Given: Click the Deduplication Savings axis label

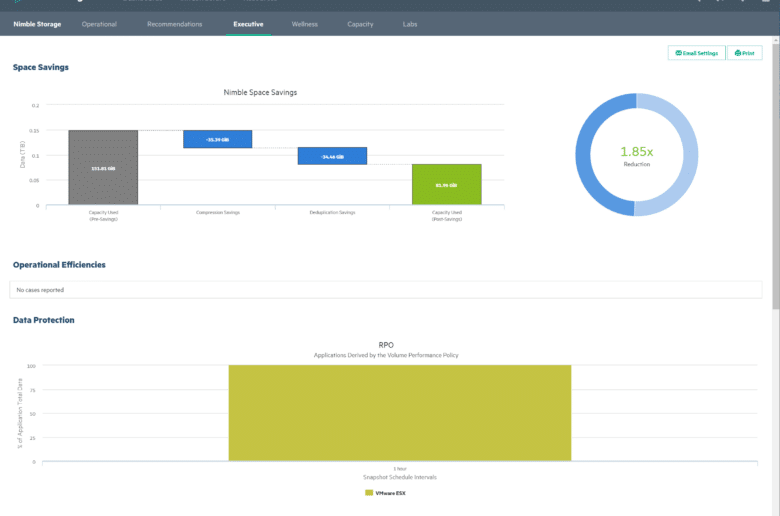Looking at the screenshot, I should pyautogui.click(x=332, y=212).
